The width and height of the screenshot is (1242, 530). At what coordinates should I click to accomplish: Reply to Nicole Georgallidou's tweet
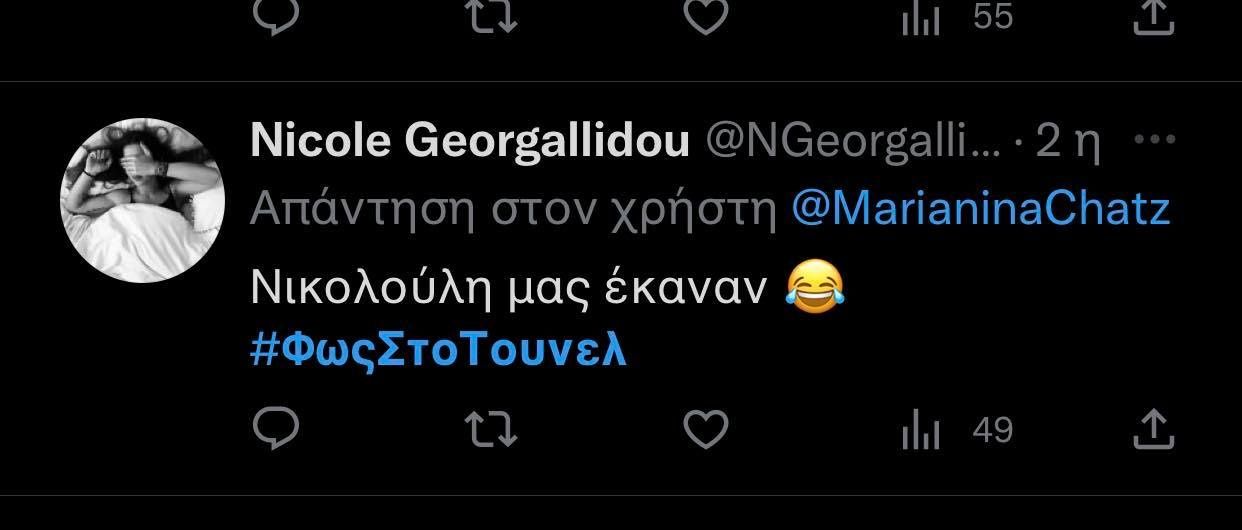(276, 430)
